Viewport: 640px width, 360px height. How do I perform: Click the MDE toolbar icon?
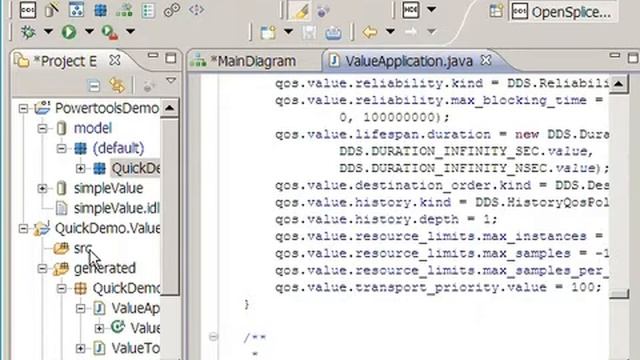click(411, 10)
